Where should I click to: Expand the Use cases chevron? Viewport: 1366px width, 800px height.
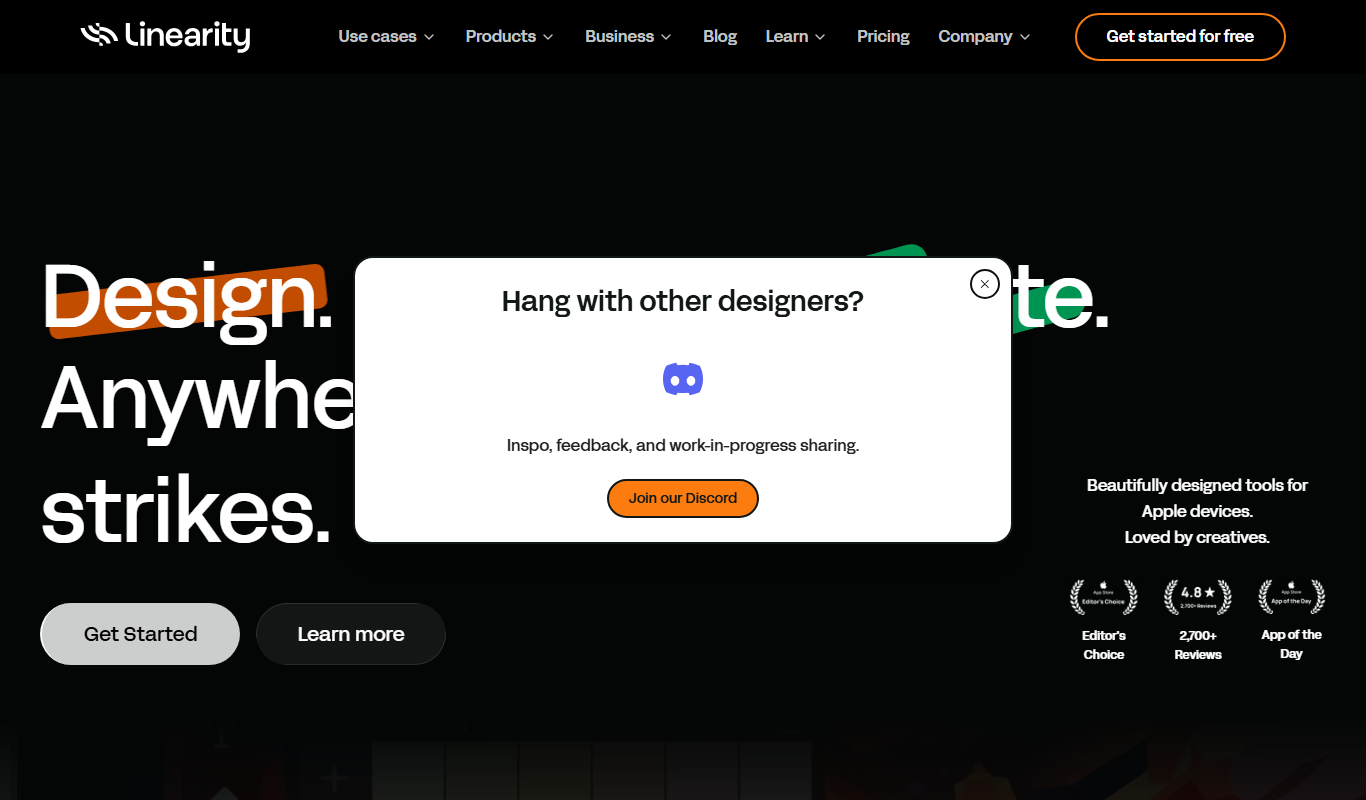click(429, 37)
